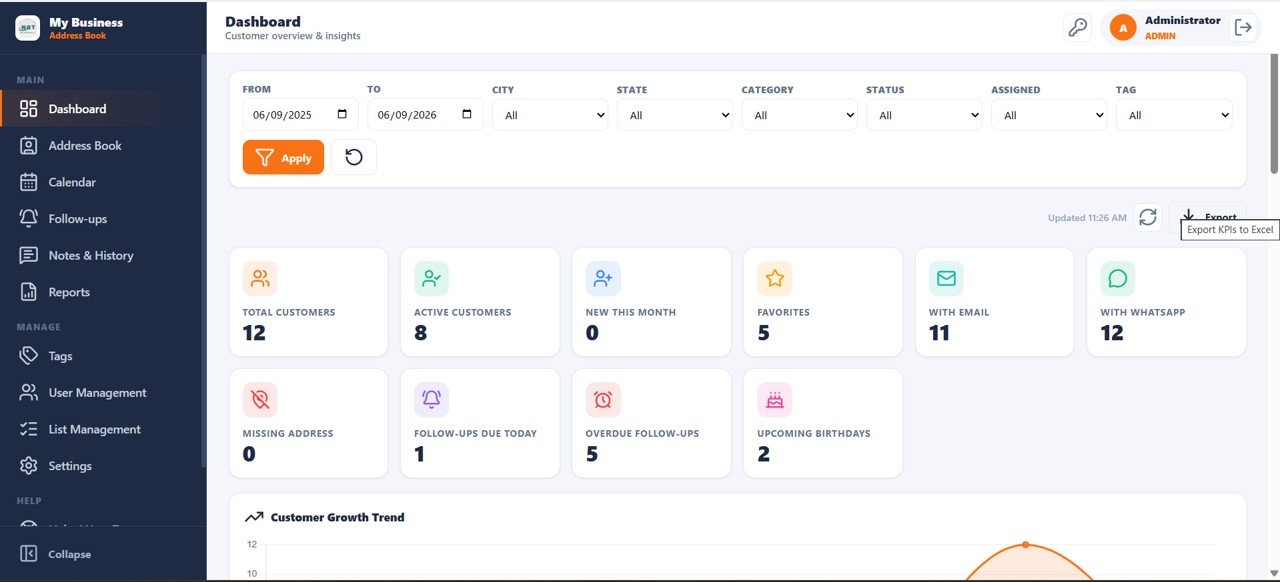The image size is (1280, 582).
Task: Click the Collapse sidebar icon
Action: pyautogui.click(x=28, y=554)
